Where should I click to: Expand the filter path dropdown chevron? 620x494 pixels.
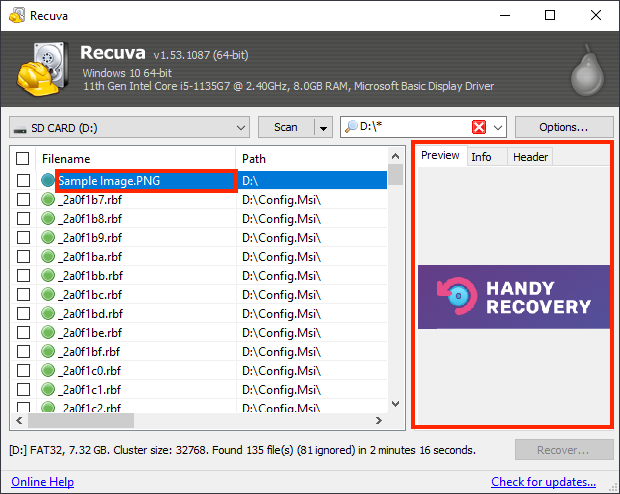[x=498, y=127]
